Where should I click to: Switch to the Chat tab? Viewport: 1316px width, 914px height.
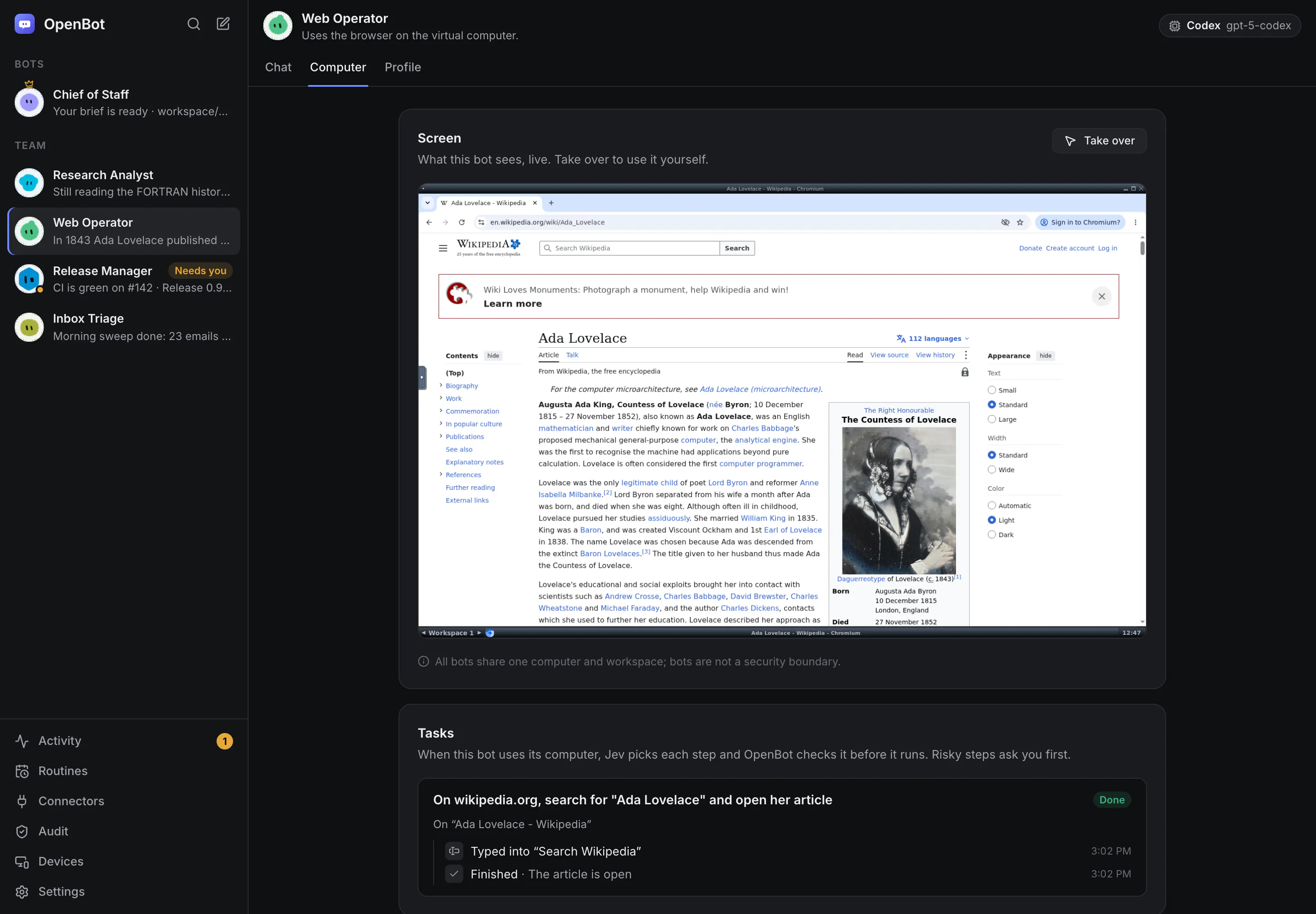coord(278,67)
